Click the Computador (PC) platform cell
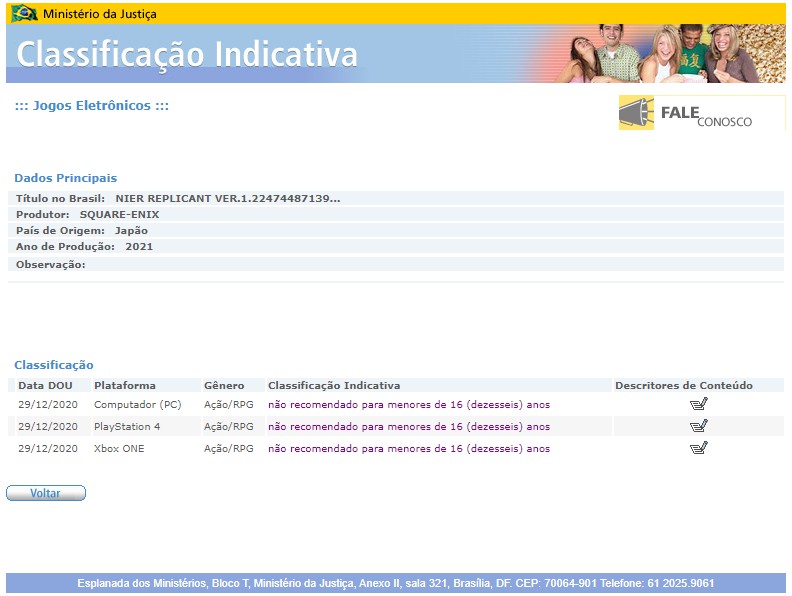This screenshot has width=792, height=596. [137, 405]
